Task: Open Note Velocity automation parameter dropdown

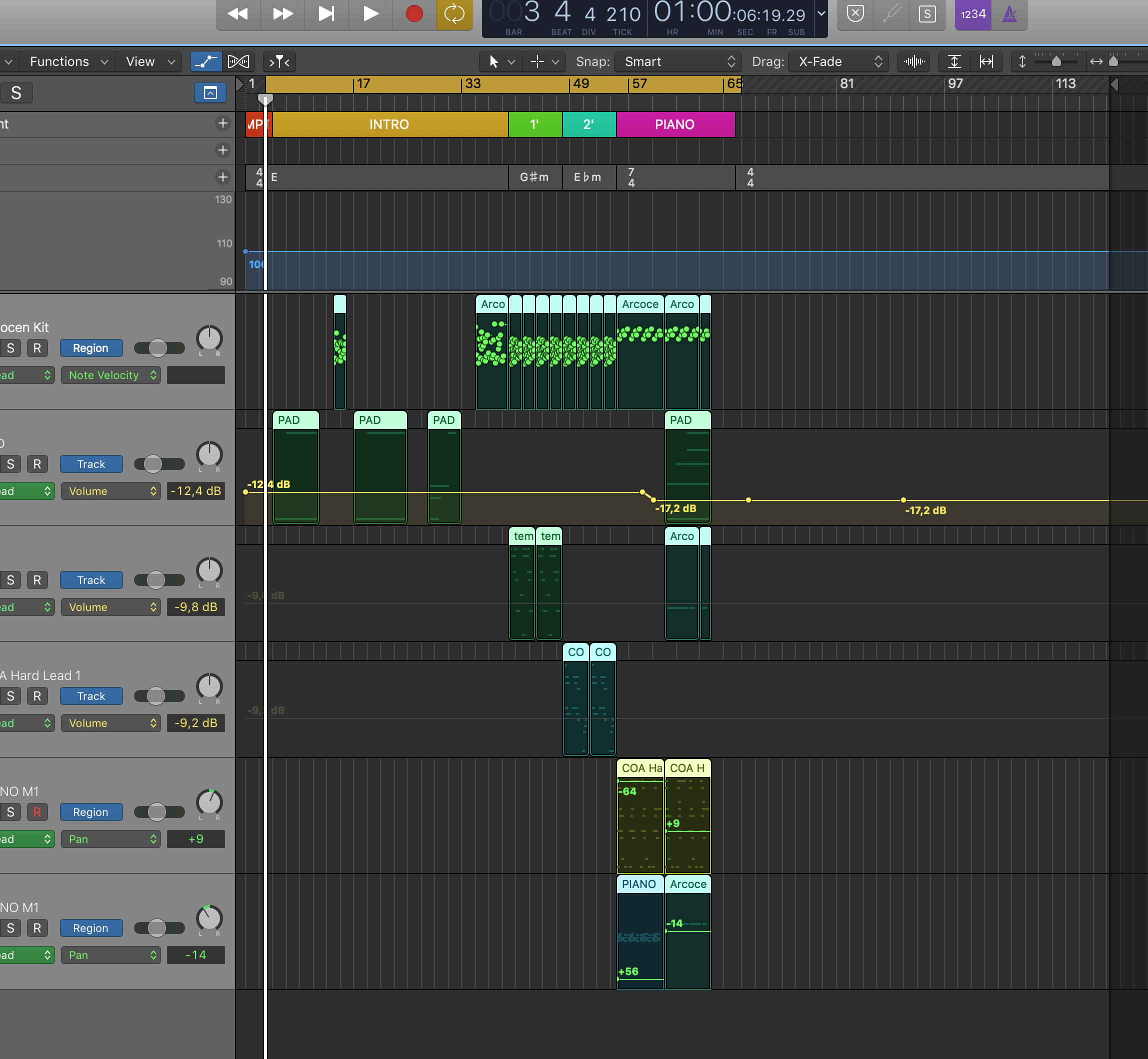Action: click(x=111, y=375)
